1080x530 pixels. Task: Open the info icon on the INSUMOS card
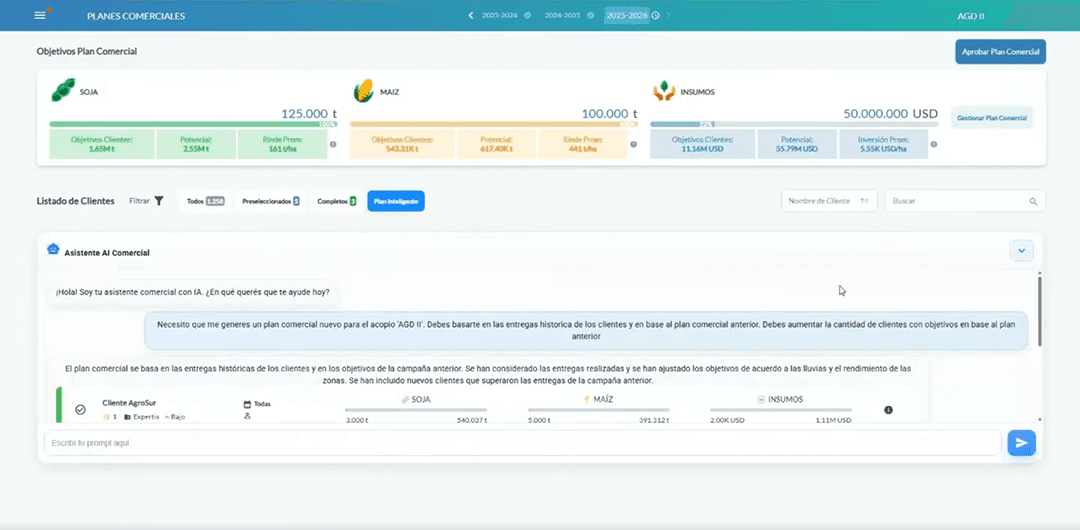click(x=933, y=145)
